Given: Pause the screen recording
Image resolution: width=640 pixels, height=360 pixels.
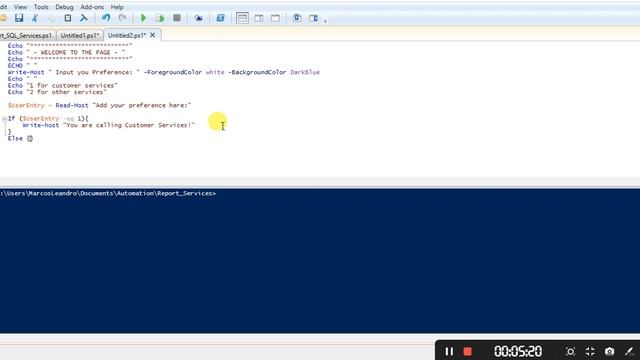Looking at the screenshot, I should (449, 351).
